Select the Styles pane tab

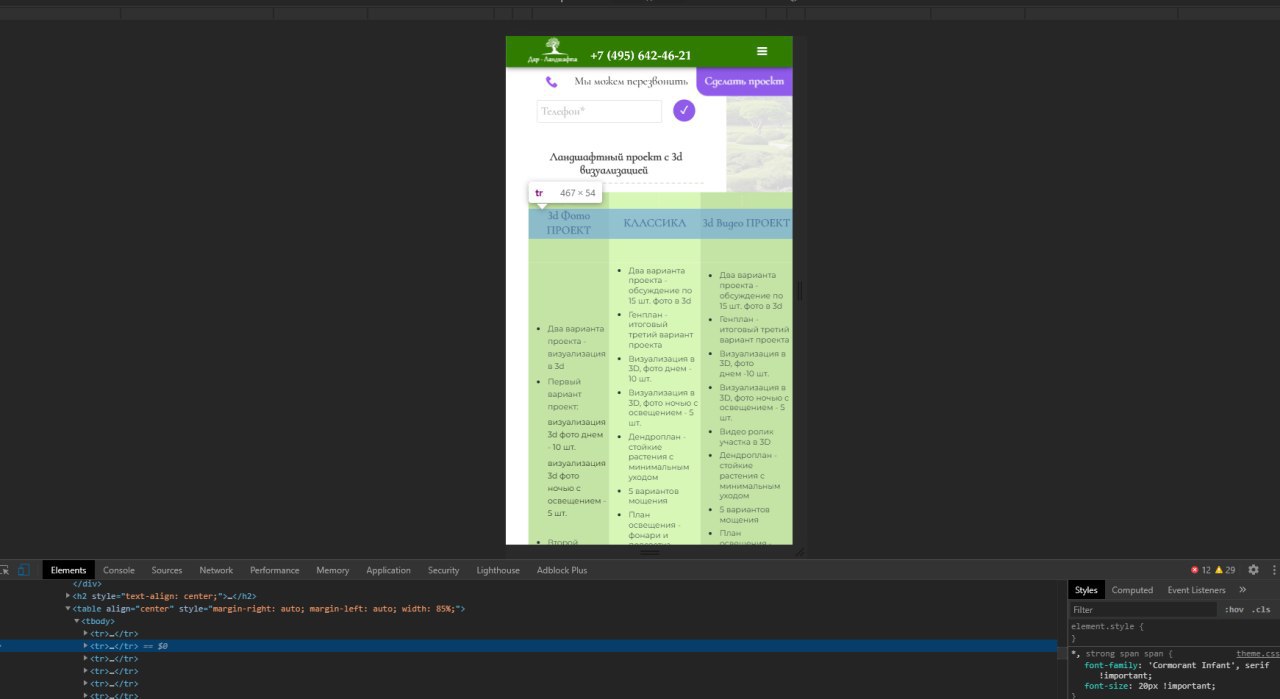coord(1086,590)
